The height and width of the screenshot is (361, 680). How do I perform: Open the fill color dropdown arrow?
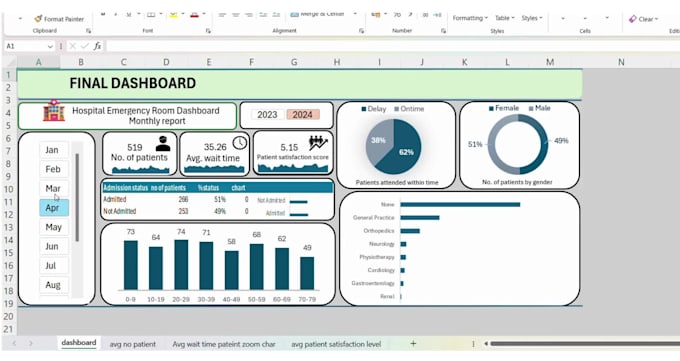[x=182, y=14]
